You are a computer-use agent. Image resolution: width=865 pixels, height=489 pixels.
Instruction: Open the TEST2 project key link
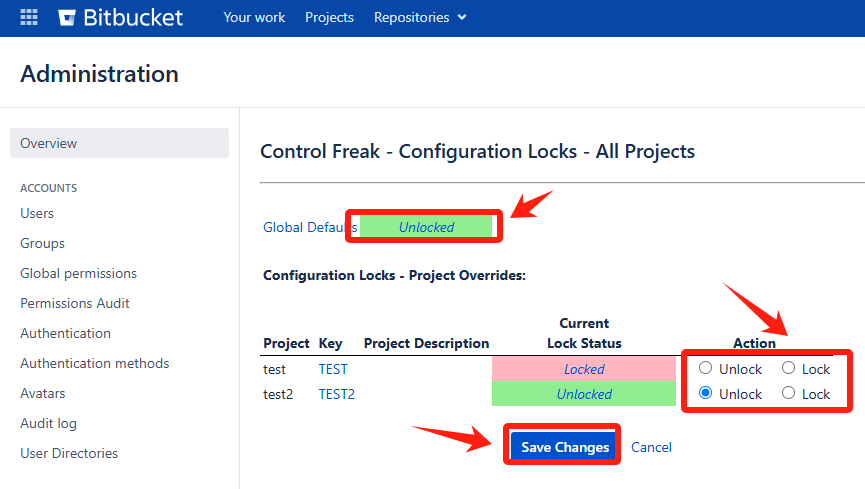click(x=337, y=395)
